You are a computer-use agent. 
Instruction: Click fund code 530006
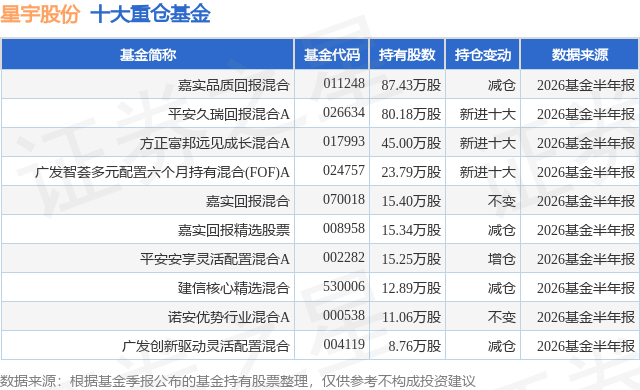click(344, 286)
